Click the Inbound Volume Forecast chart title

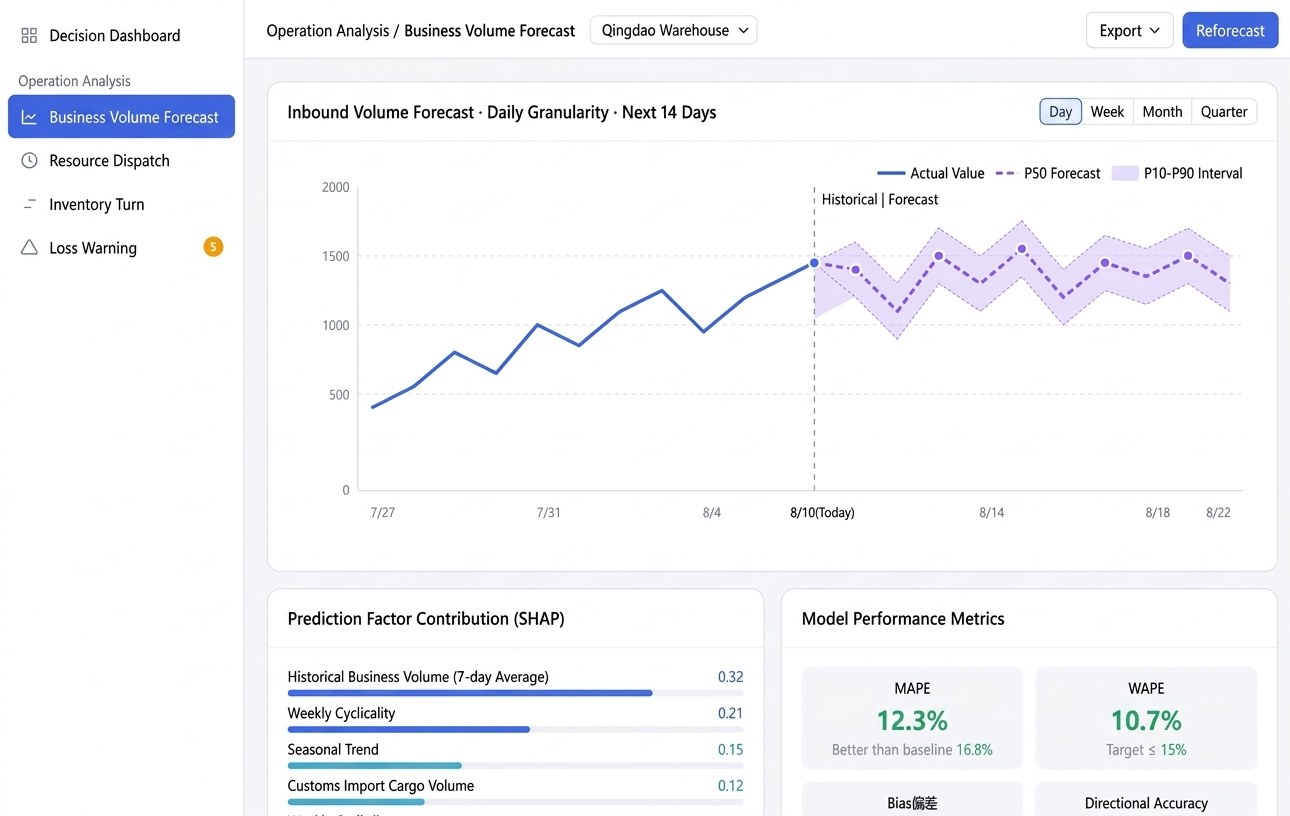pyautogui.click(x=502, y=113)
